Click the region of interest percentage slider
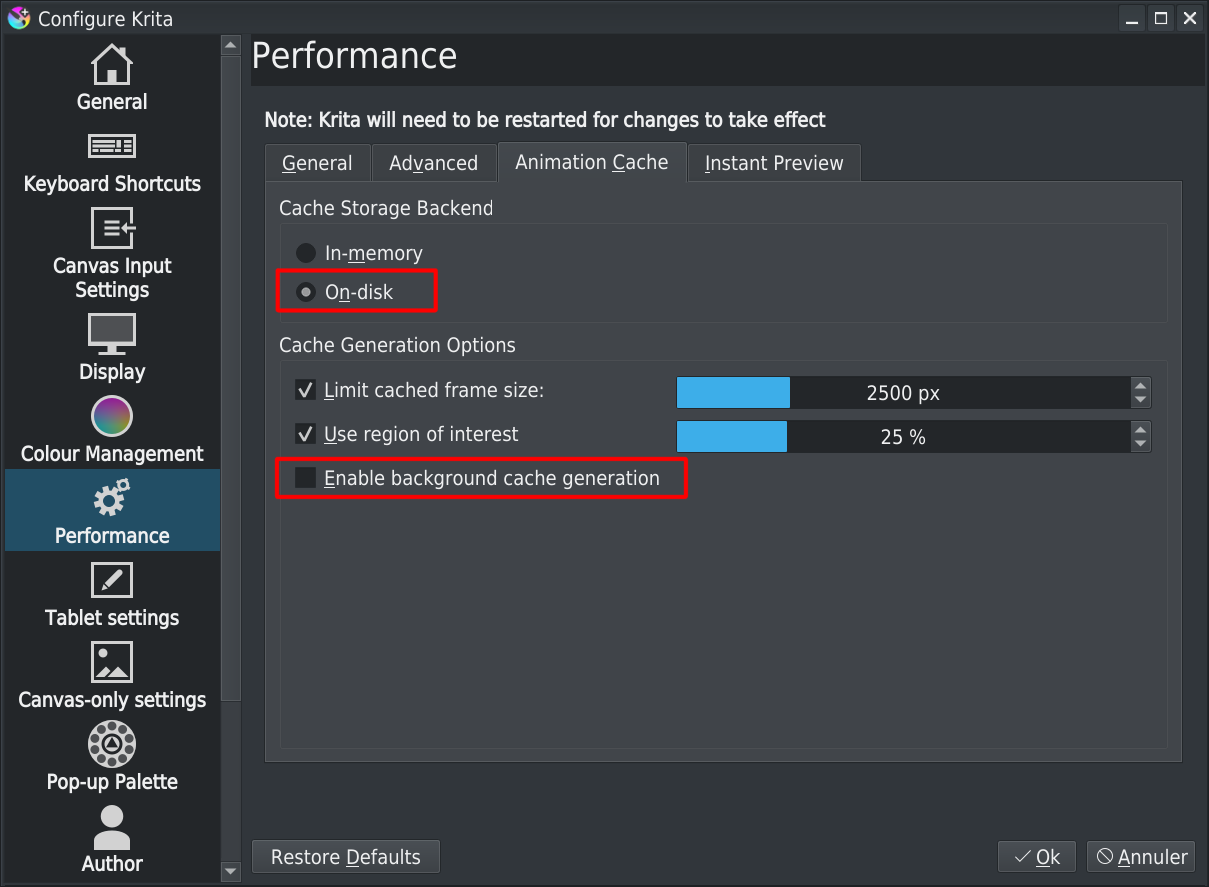This screenshot has width=1209, height=887. [x=903, y=436]
